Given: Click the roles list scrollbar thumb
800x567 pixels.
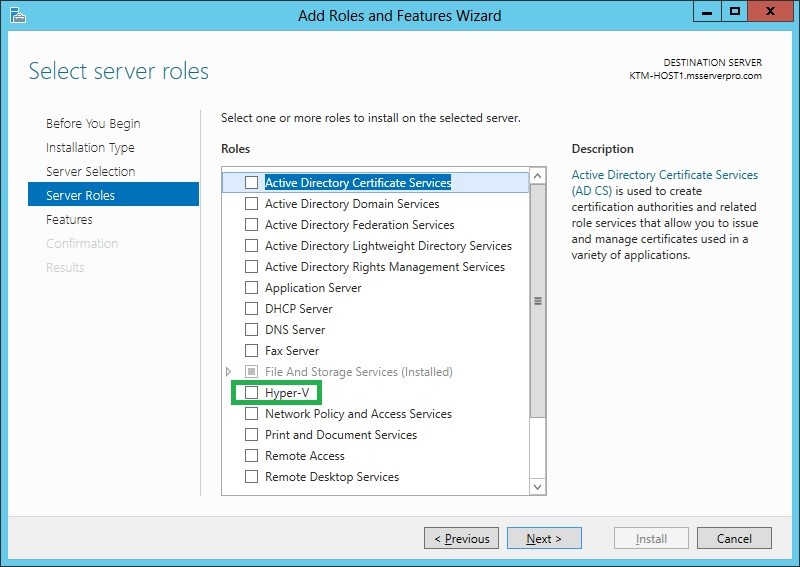Looking at the screenshot, I should (537, 301).
